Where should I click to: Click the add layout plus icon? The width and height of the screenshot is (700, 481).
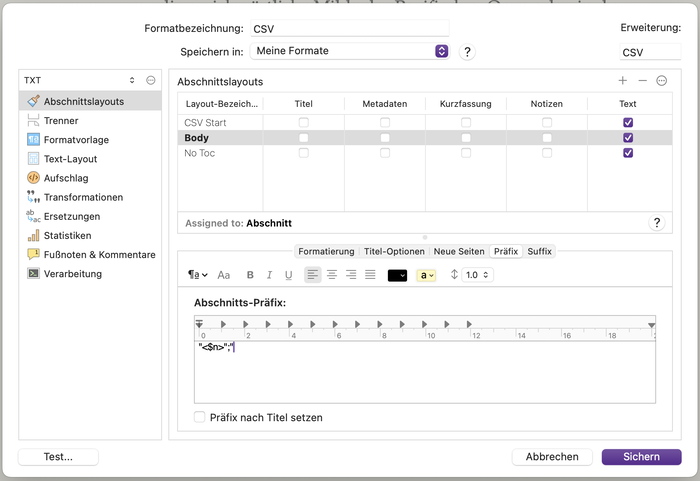[623, 81]
